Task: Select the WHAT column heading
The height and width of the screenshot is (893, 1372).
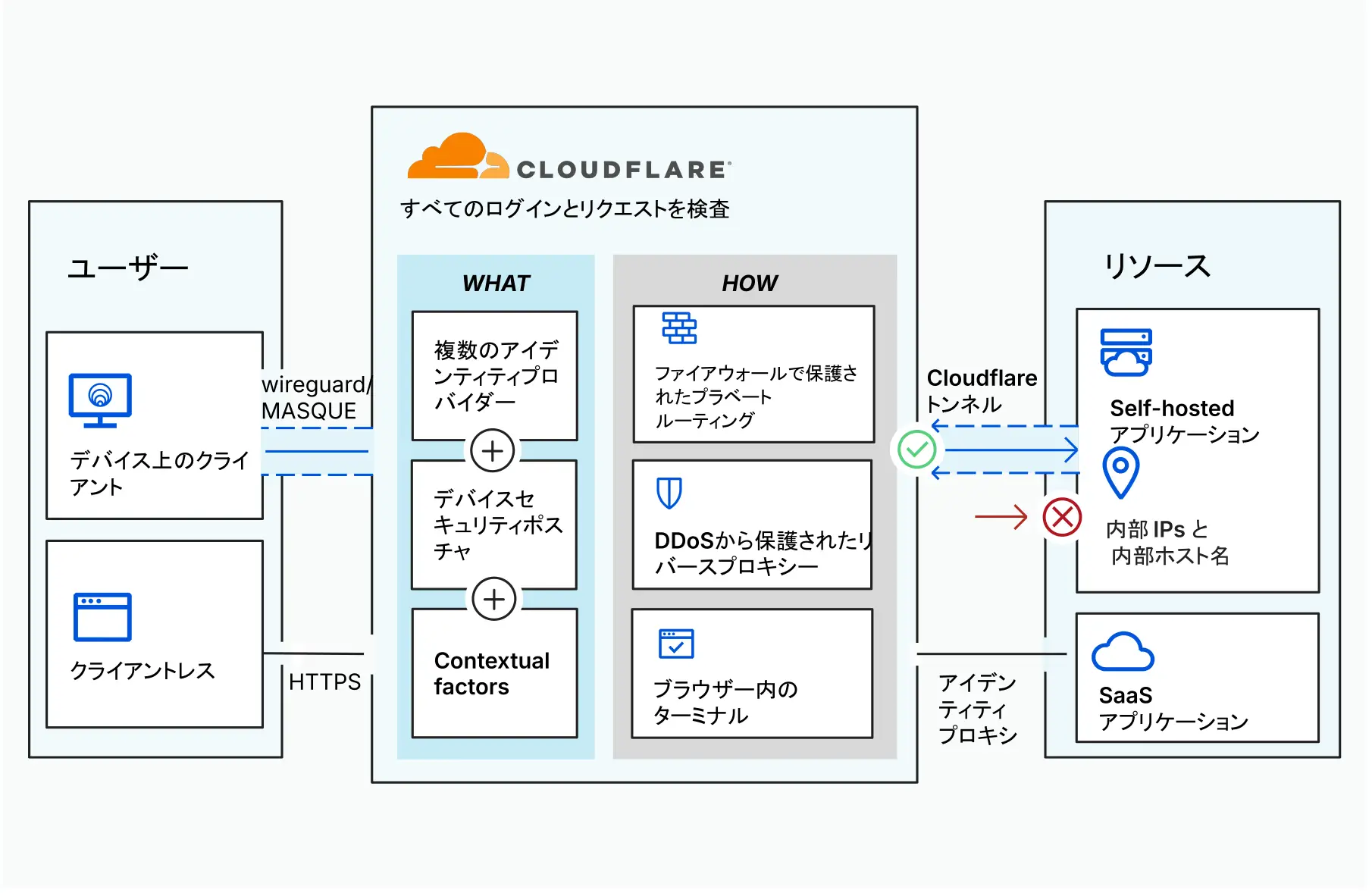Action: point(496,283)
